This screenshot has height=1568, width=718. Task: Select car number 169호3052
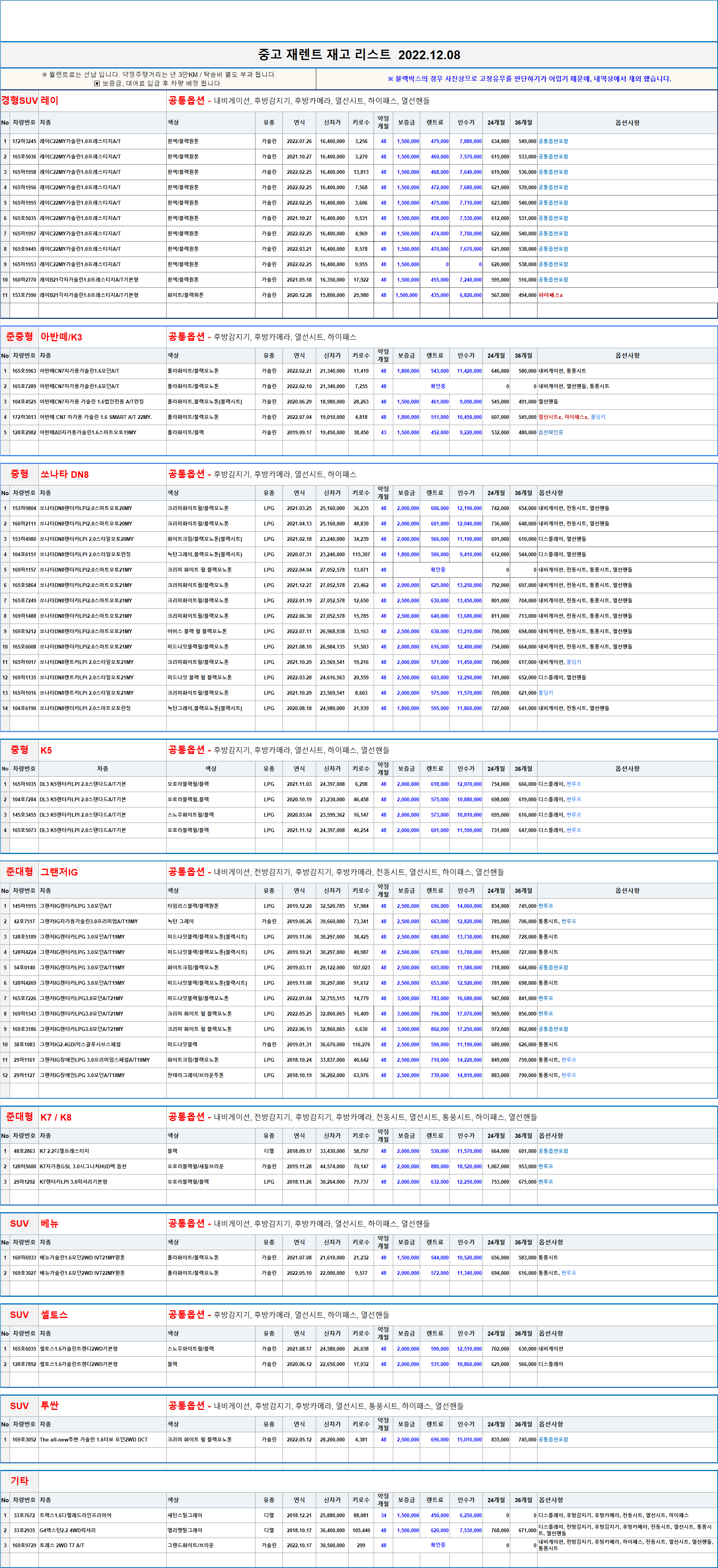[24, 1440]
